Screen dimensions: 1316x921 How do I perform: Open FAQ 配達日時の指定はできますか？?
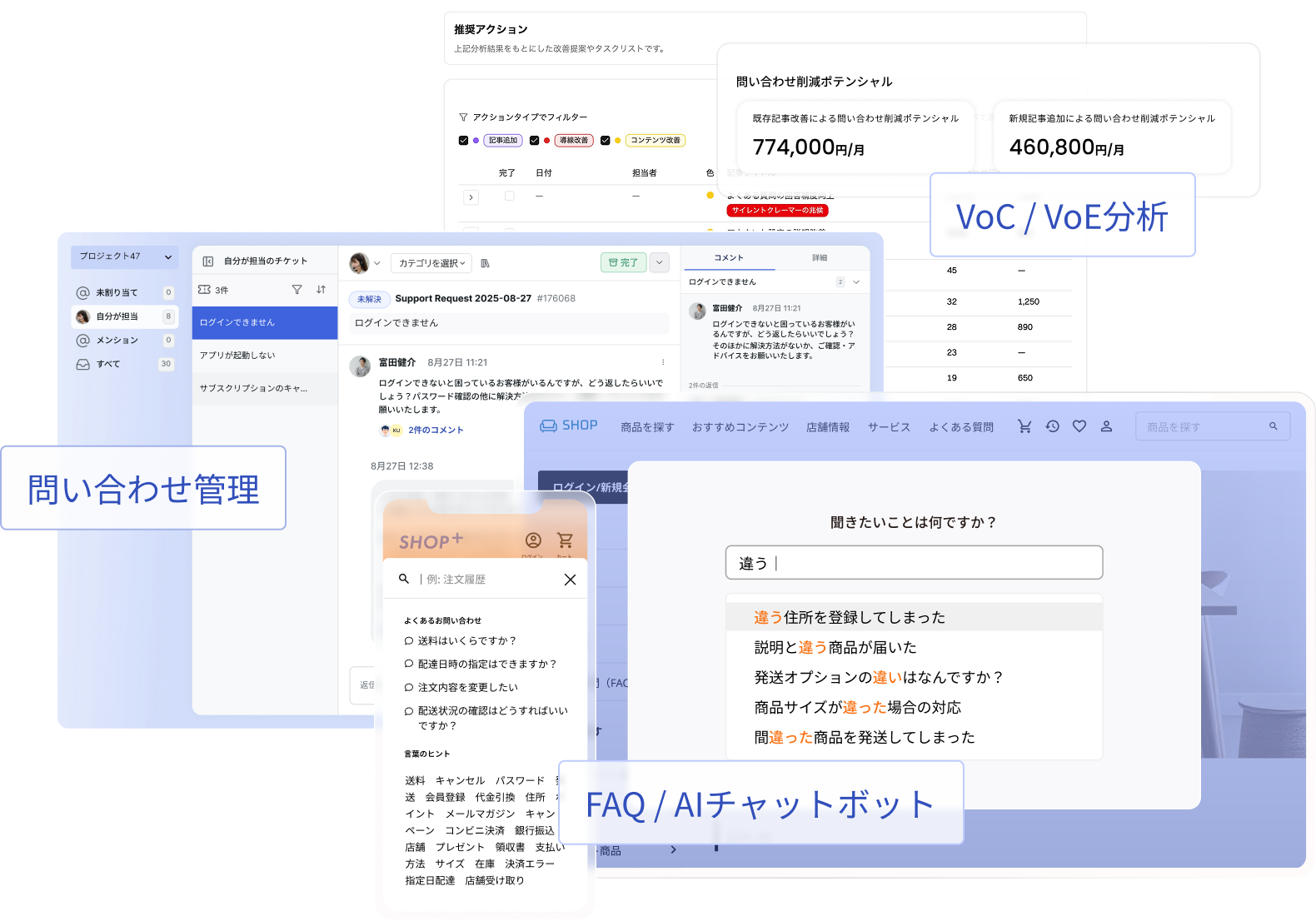coord(481,664)
